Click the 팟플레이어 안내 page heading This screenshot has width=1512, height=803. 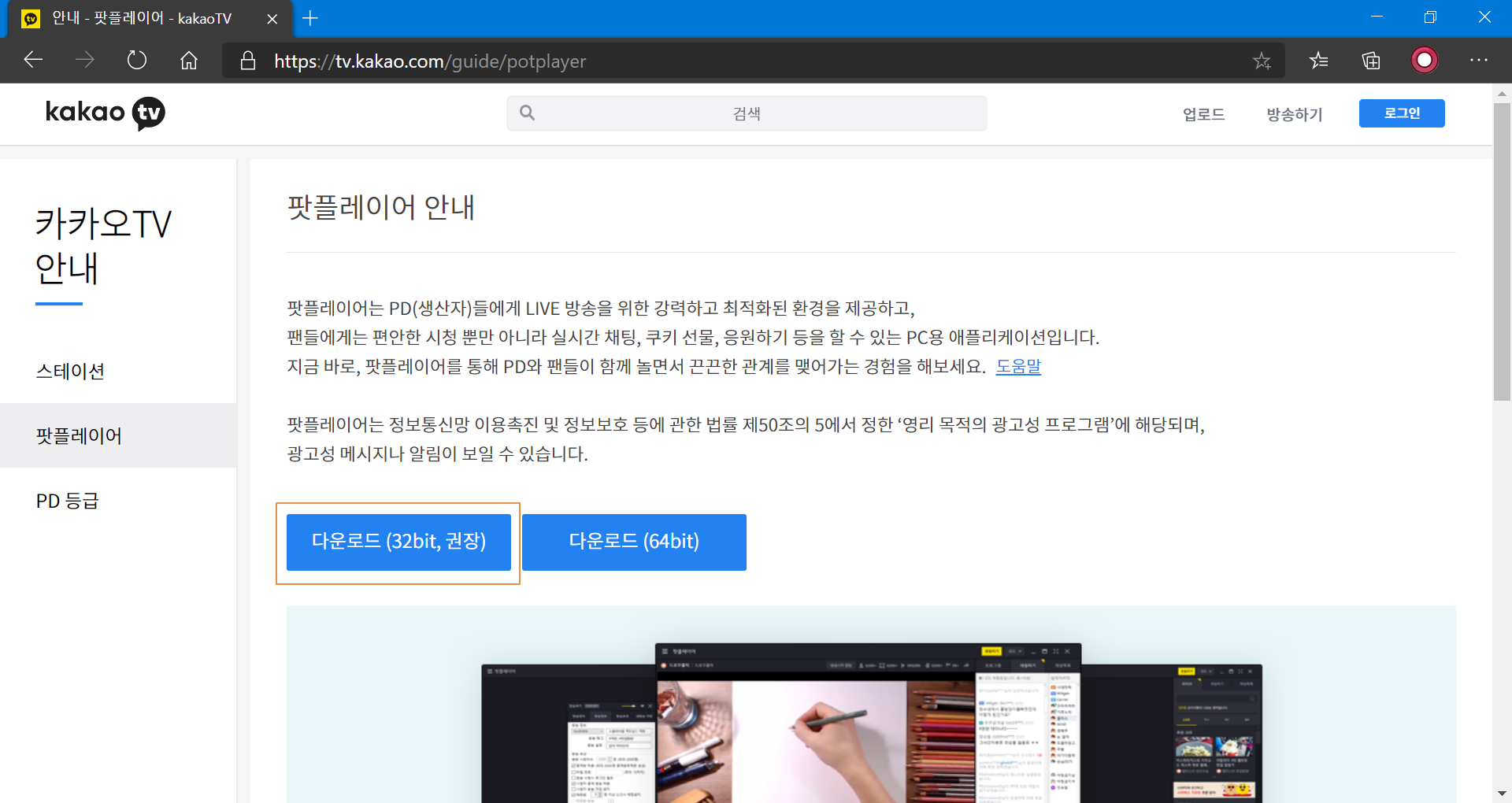[x=381, y=207]
